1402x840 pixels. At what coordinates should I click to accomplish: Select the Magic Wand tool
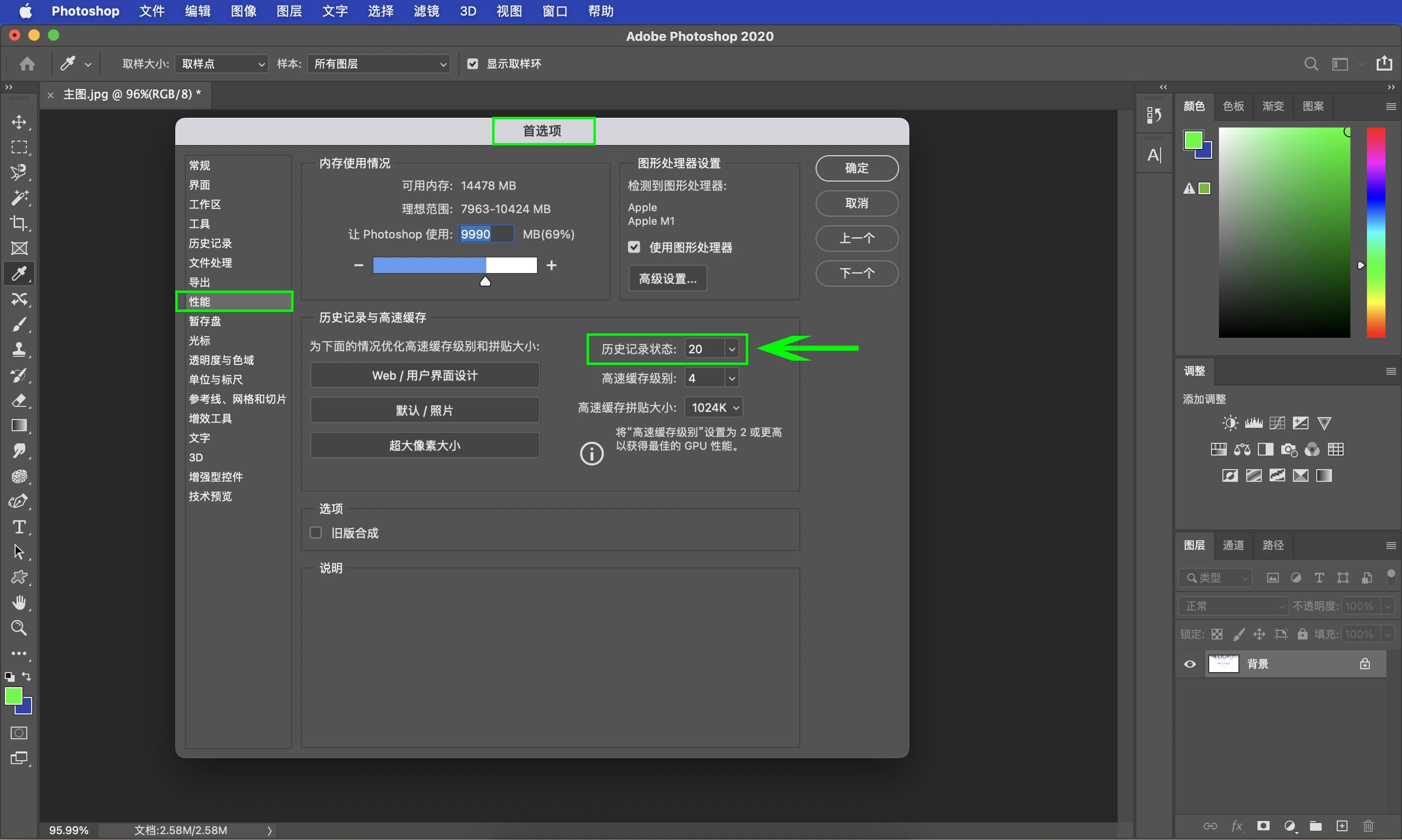tap(19, 198)
